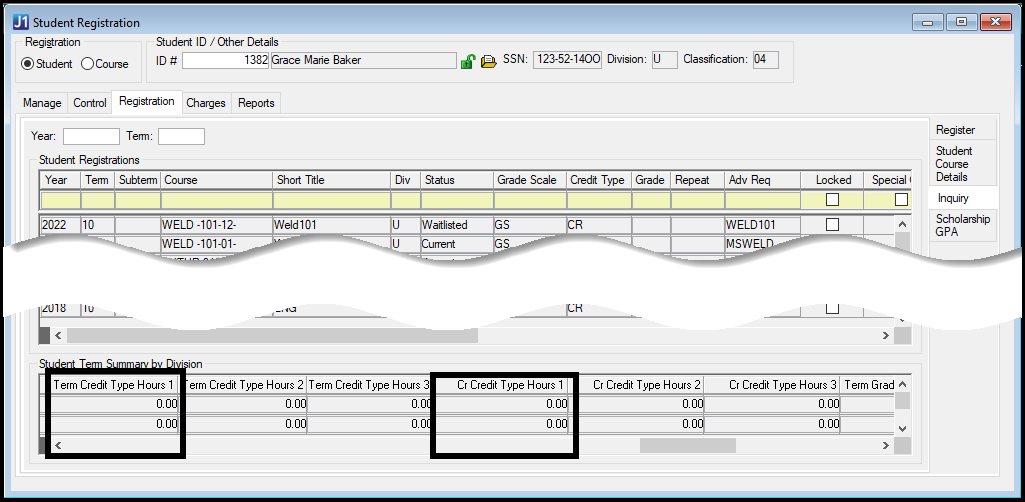Image resolution: width=1025 pixels, height=502 pixels.
Task: Click the green padlock icon beside student name
Action: [x=467, y=61]
